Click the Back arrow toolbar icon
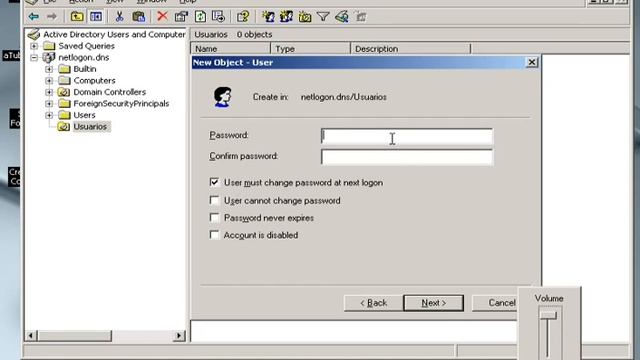The width and height of the screenshot is (640, 360). coord(33,17)
